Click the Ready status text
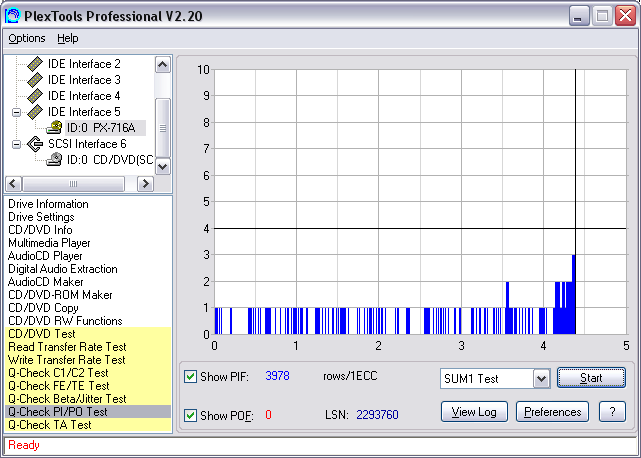Screen dimensions: 641x458 pyautogui.click(x=24, y=445)
